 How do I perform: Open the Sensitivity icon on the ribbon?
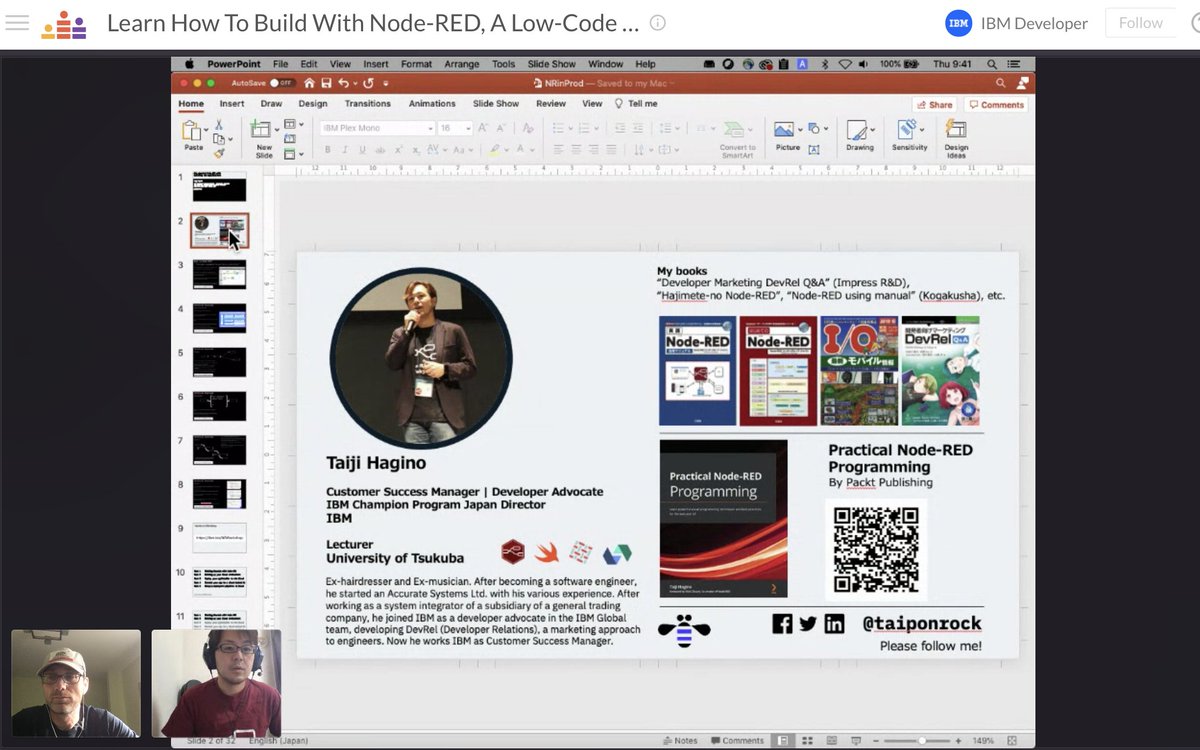908,131
